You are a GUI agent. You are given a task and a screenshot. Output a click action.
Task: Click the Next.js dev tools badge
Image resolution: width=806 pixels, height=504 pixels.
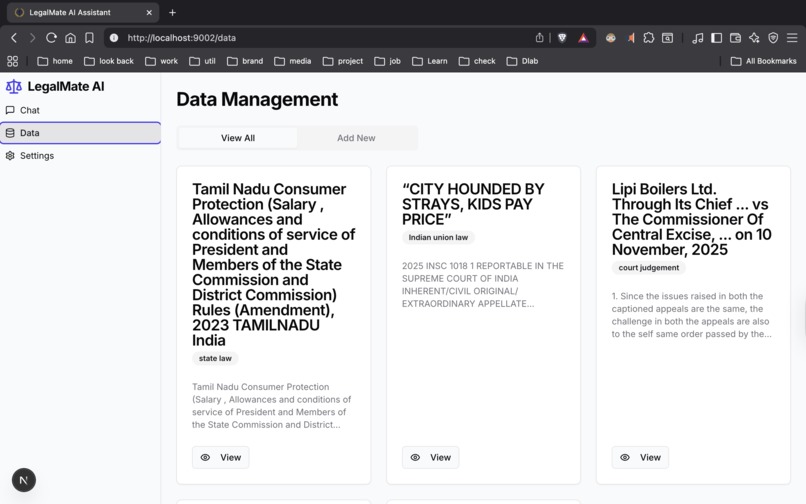24,480
